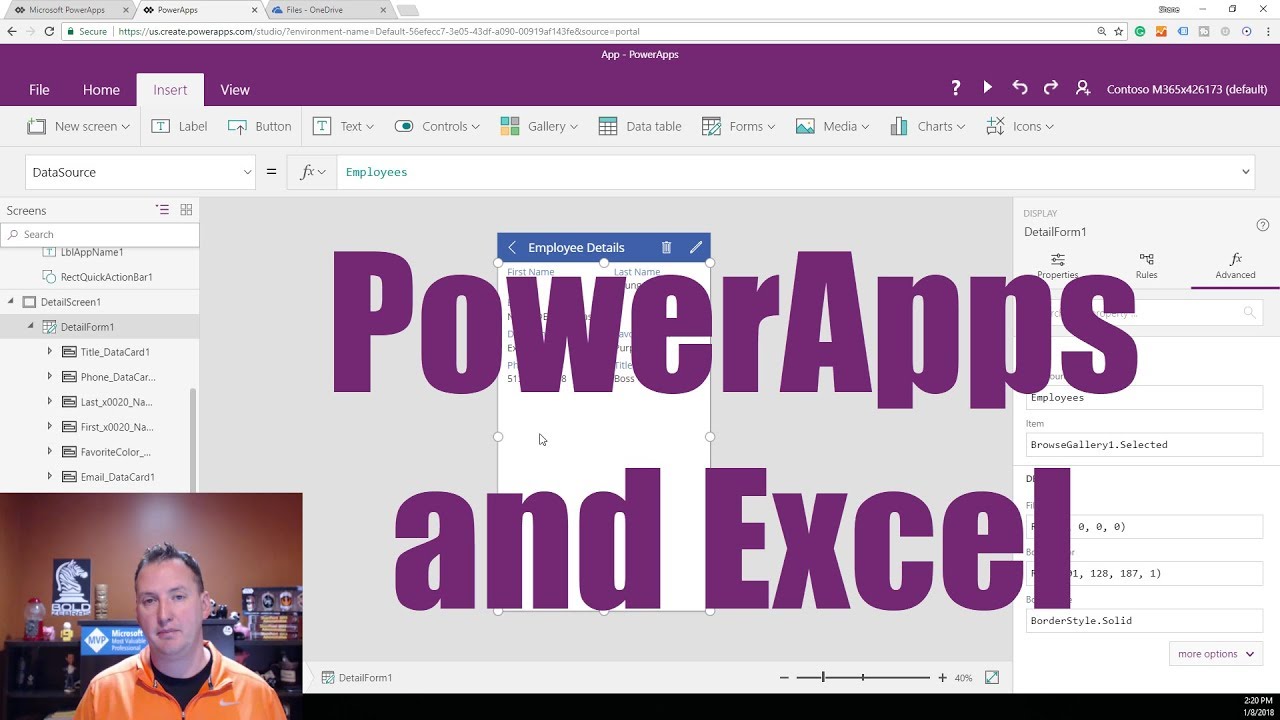Edit the Item property BrowseGallery1.Selected field
Screen dimensions: 1280x720
(1144, 444)
